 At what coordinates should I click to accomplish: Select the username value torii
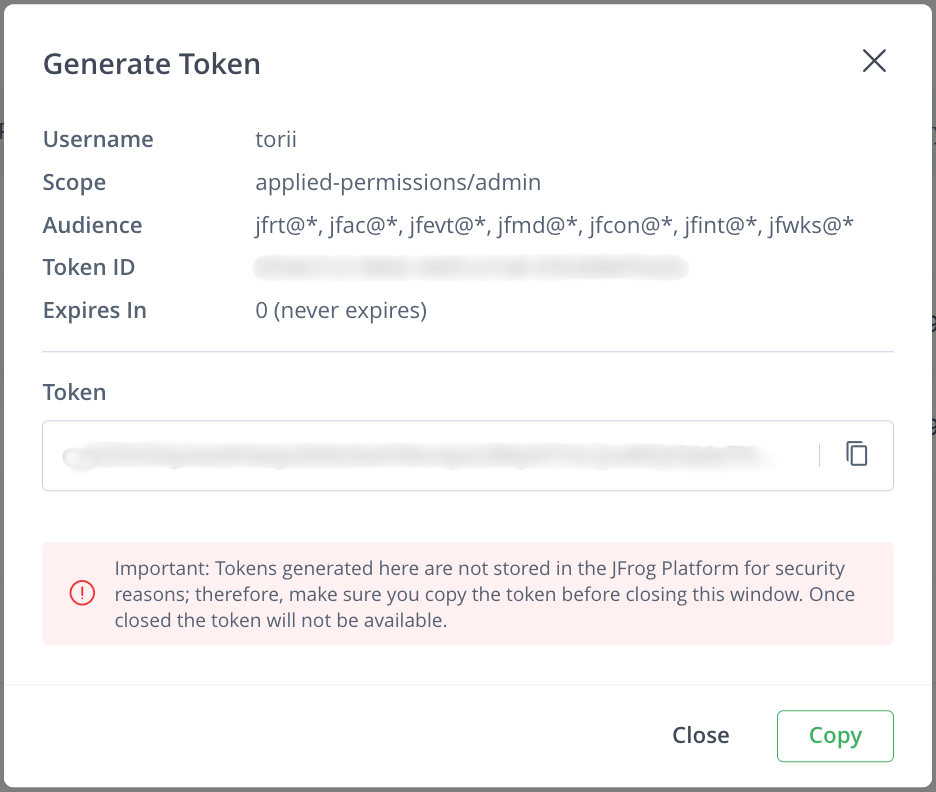275,139
